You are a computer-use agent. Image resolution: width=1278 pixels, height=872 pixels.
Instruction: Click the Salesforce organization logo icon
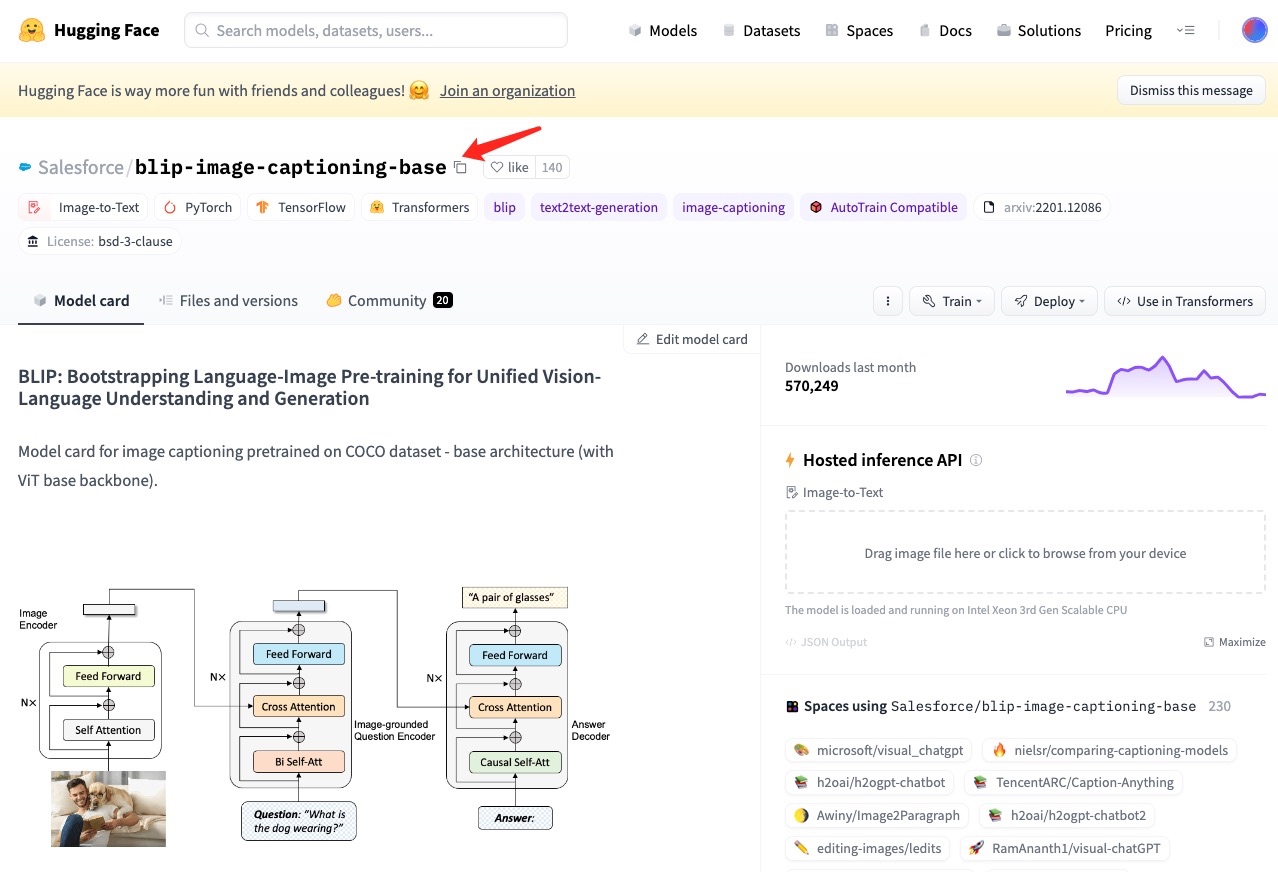click(25, 167)
